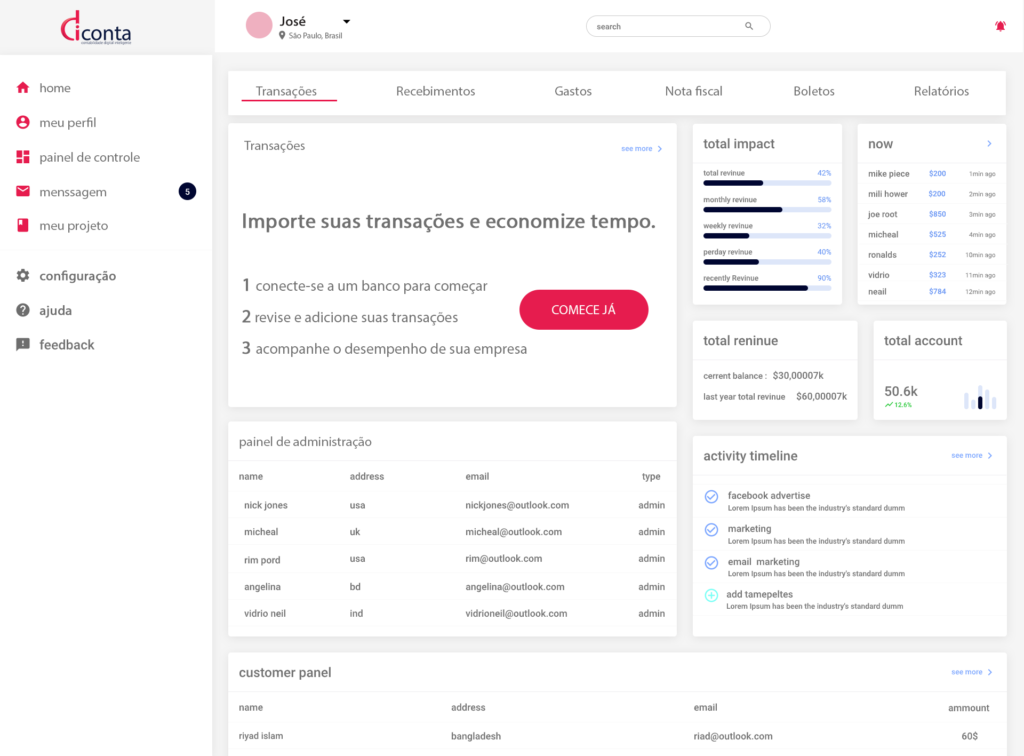This screenshot has height=756, width=1024.
Task: Click the ajuda question mark icon
Action: pyautogui.click(x=23, y=310)
